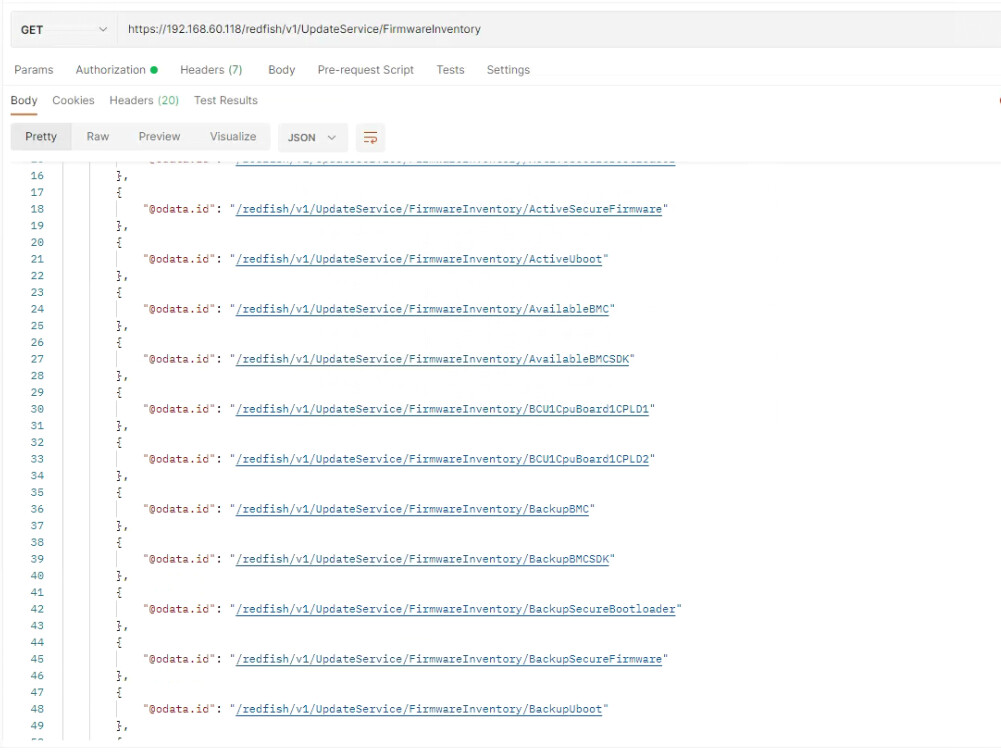Open request Headers (7) tab

(211, 70)
